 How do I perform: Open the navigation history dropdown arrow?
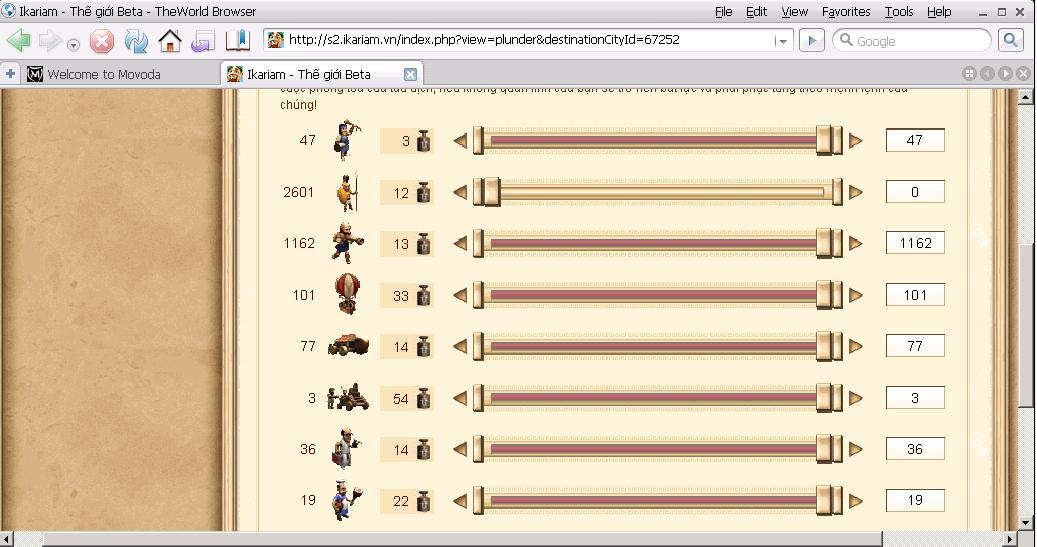[x=73, y=45]
